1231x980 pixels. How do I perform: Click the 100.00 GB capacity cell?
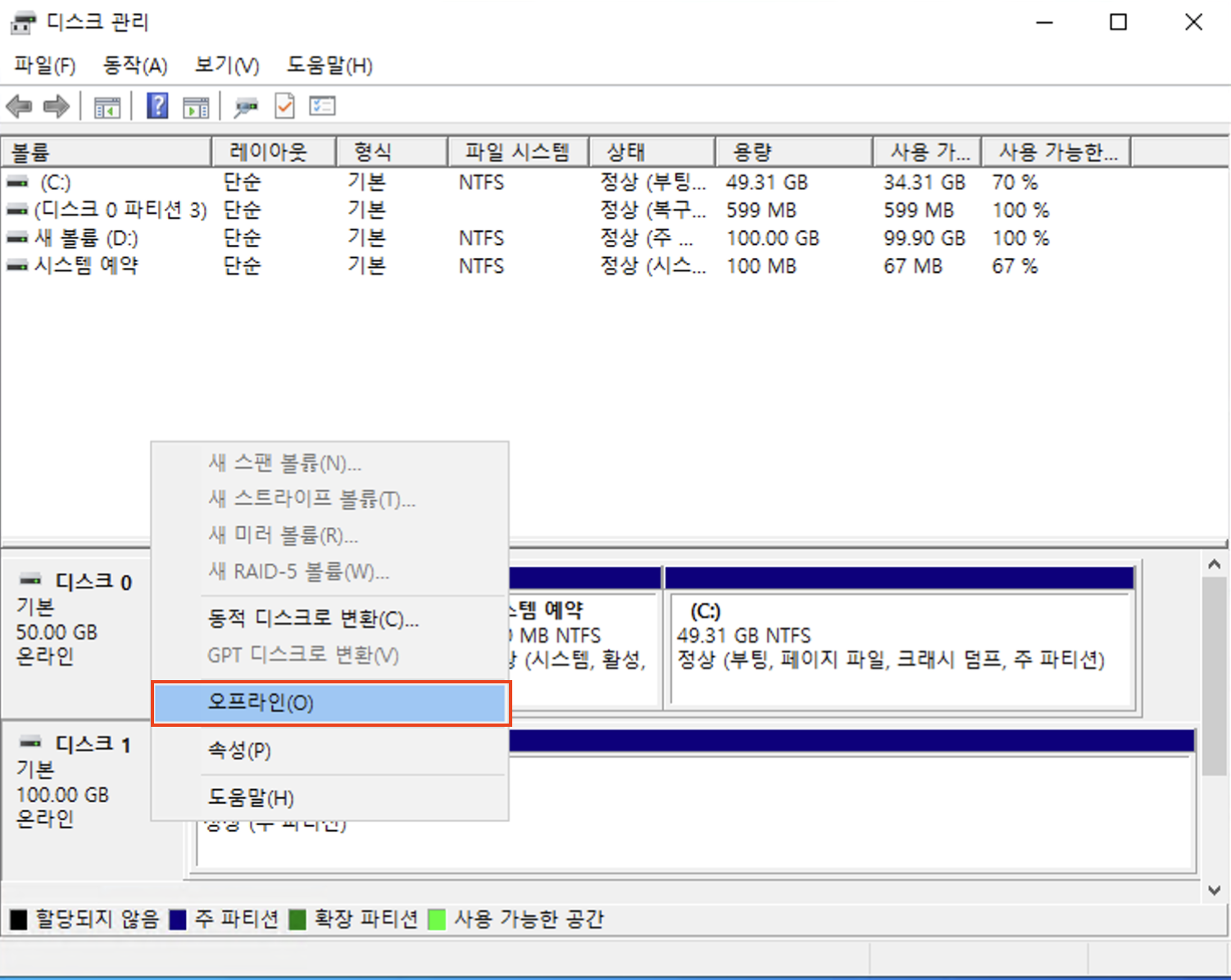tap(773, 238)
